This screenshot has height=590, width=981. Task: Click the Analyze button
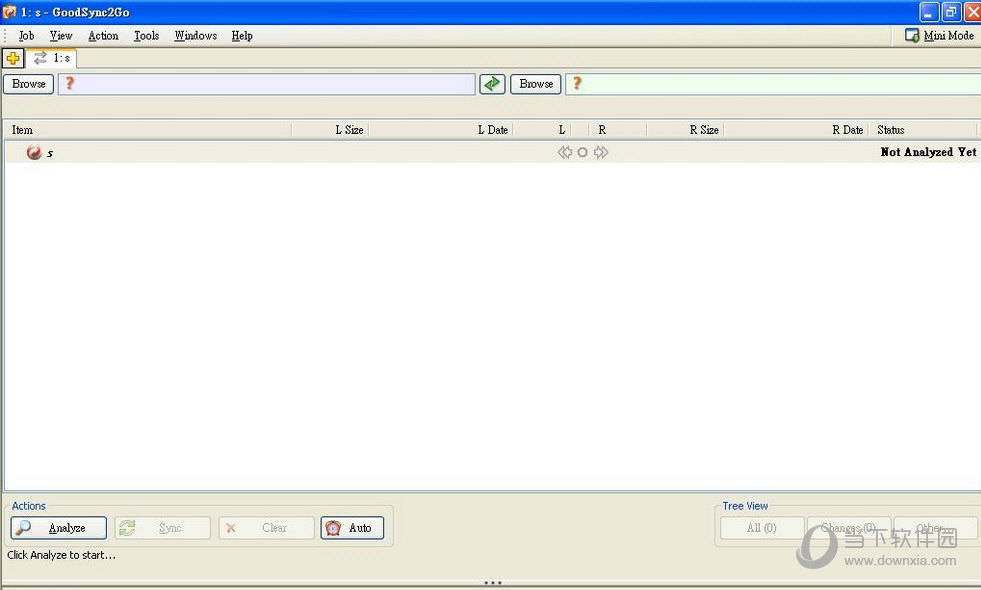pos(59,528)
